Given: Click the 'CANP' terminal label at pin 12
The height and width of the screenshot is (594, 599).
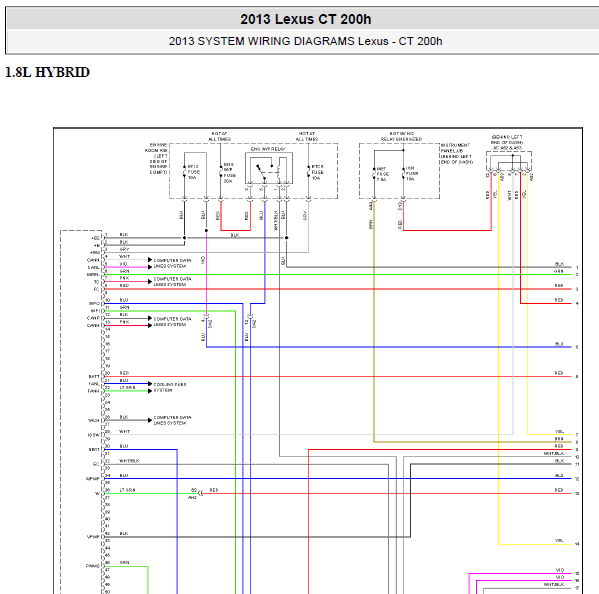Looking at the screenshot, I should [94, 318].
